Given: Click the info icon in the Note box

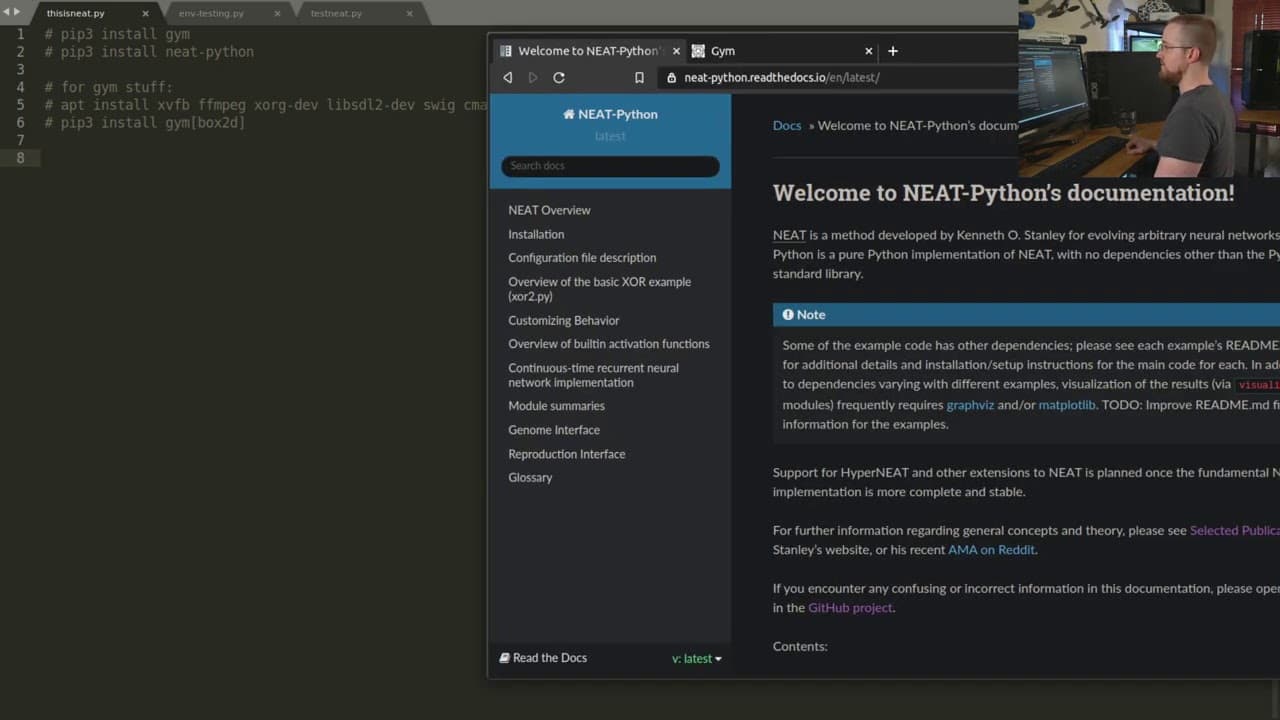Looking at the screenshot, I should (x=788, y=314).
